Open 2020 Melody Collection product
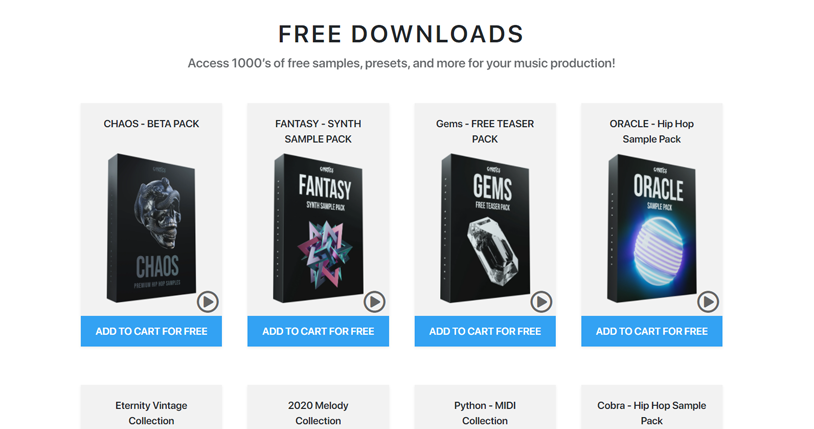The height and width of the screenshot is (429, 814). [x=318, y=413]
